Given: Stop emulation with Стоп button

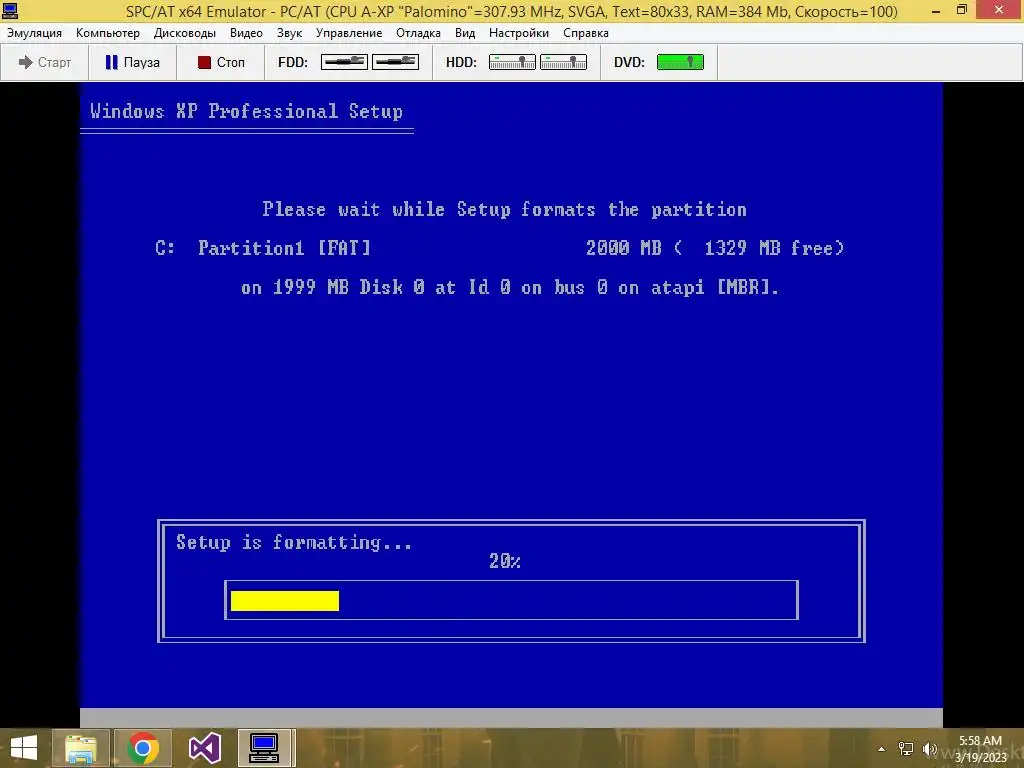Looking at the screenshot, I should 221,62.
